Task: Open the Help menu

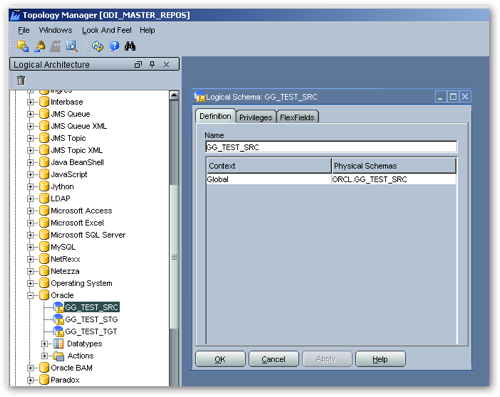Action: pos(147,30)
